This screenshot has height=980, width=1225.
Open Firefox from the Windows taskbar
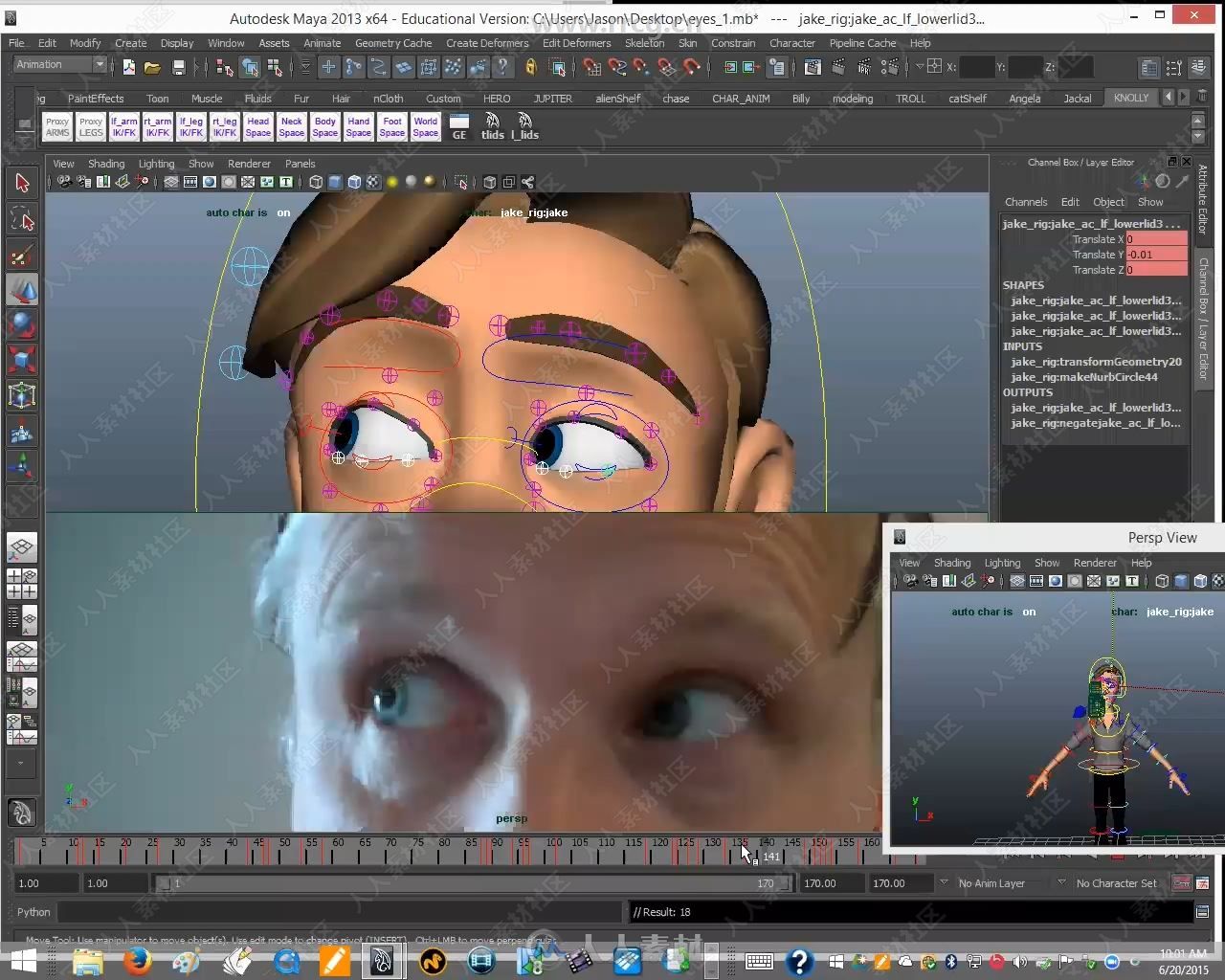pyautogui.click(x=137, y=960)
